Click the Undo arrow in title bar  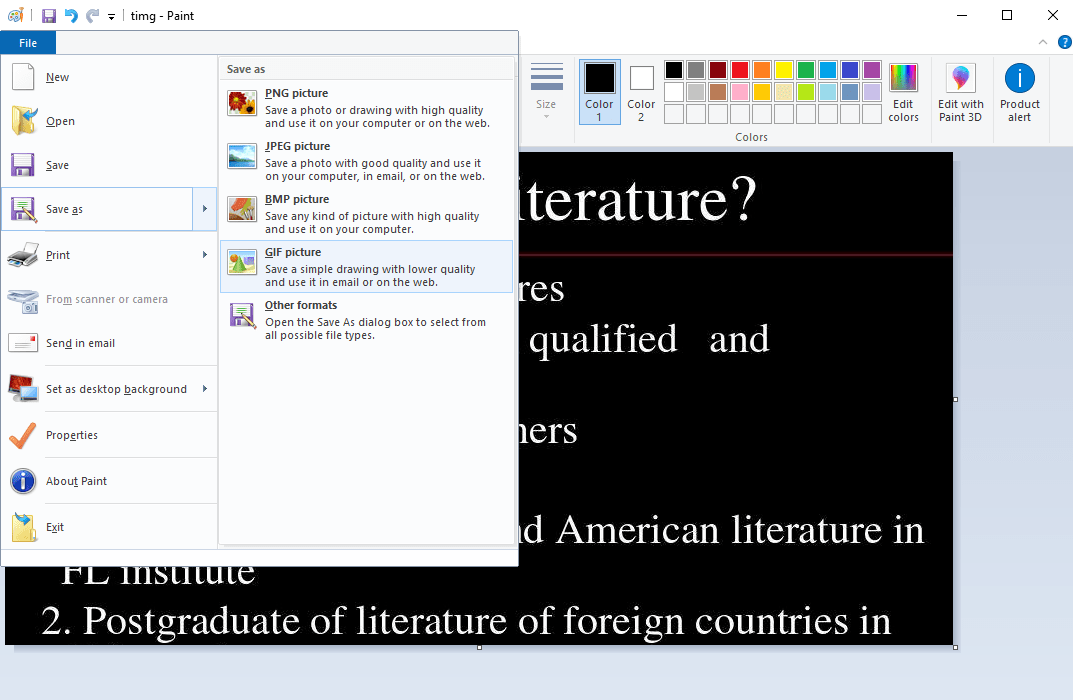click(70, 16)
